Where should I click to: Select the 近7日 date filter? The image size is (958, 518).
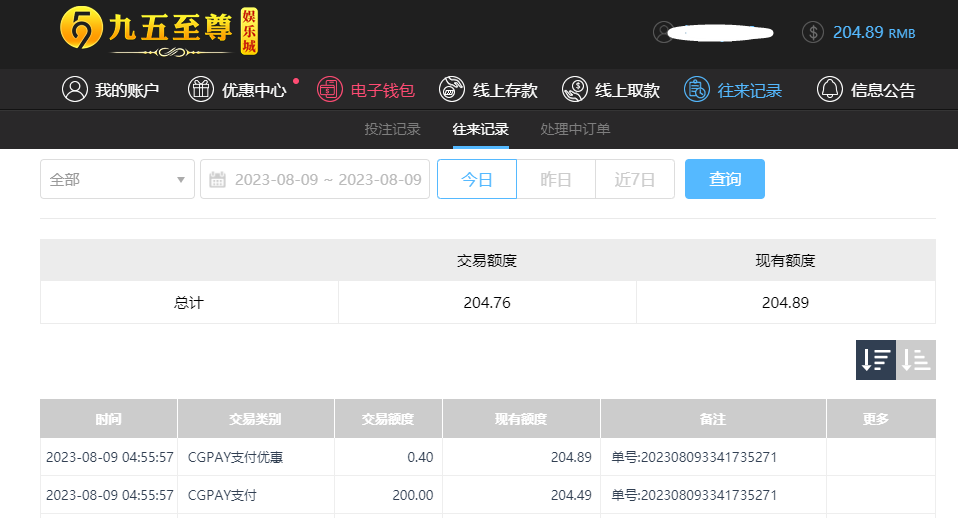pos(635,179)
